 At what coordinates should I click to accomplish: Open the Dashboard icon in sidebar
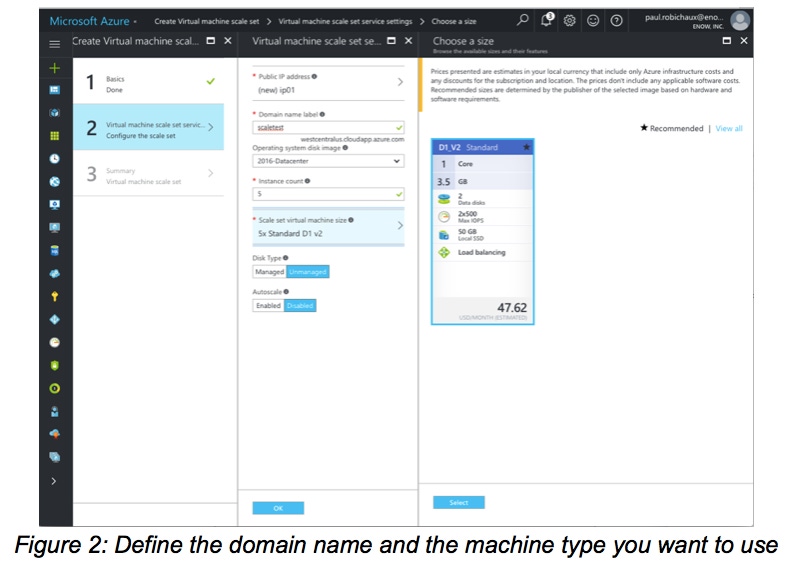54,90
